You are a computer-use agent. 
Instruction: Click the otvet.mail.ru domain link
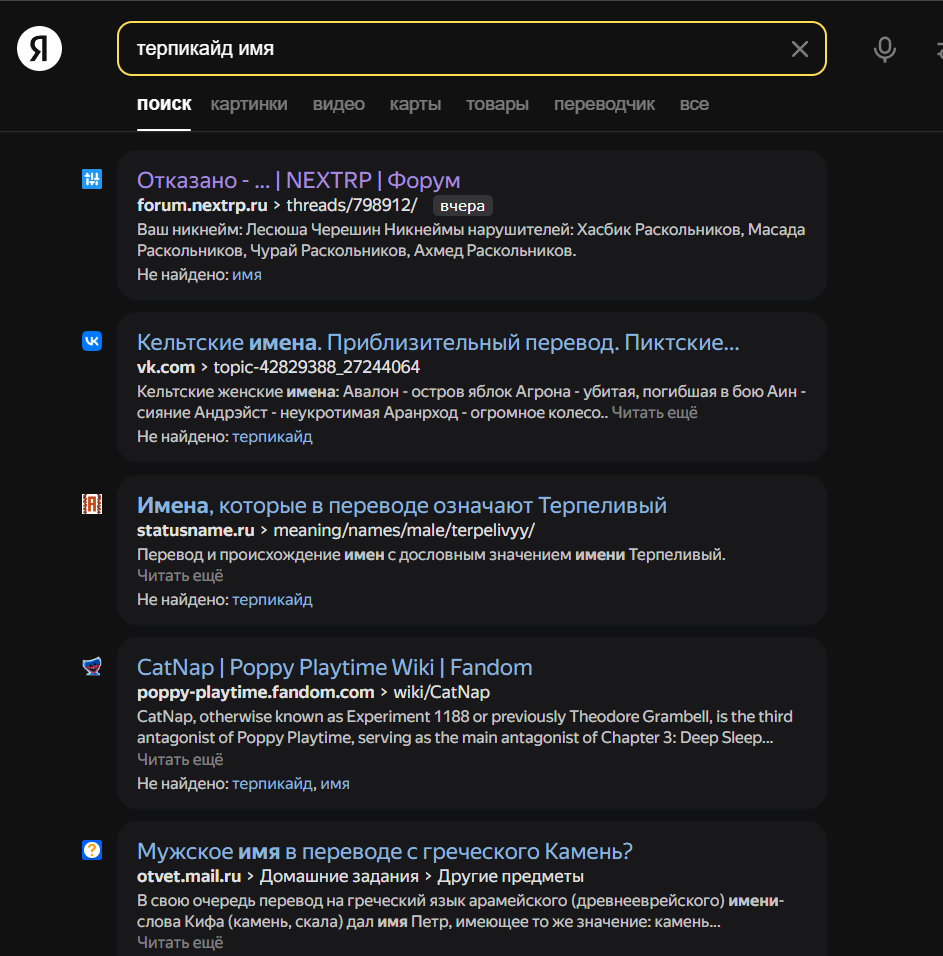pyautogui.click(x=189, y=877)
